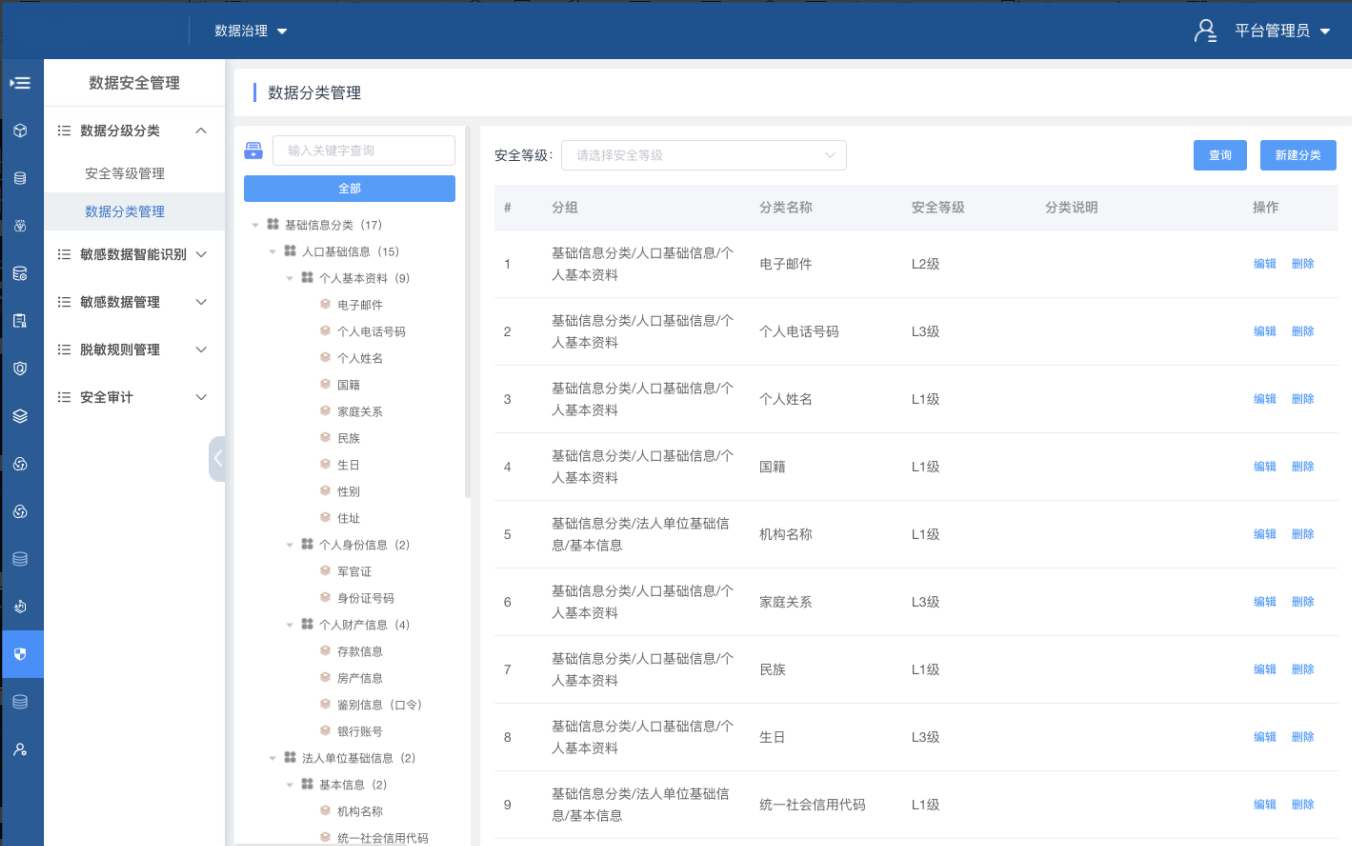The height and width of the screenshot is (846, 1352).
Task: Select the 数据分类管理 submenu item
Action: pyautogui.click(x=125, y=211)
